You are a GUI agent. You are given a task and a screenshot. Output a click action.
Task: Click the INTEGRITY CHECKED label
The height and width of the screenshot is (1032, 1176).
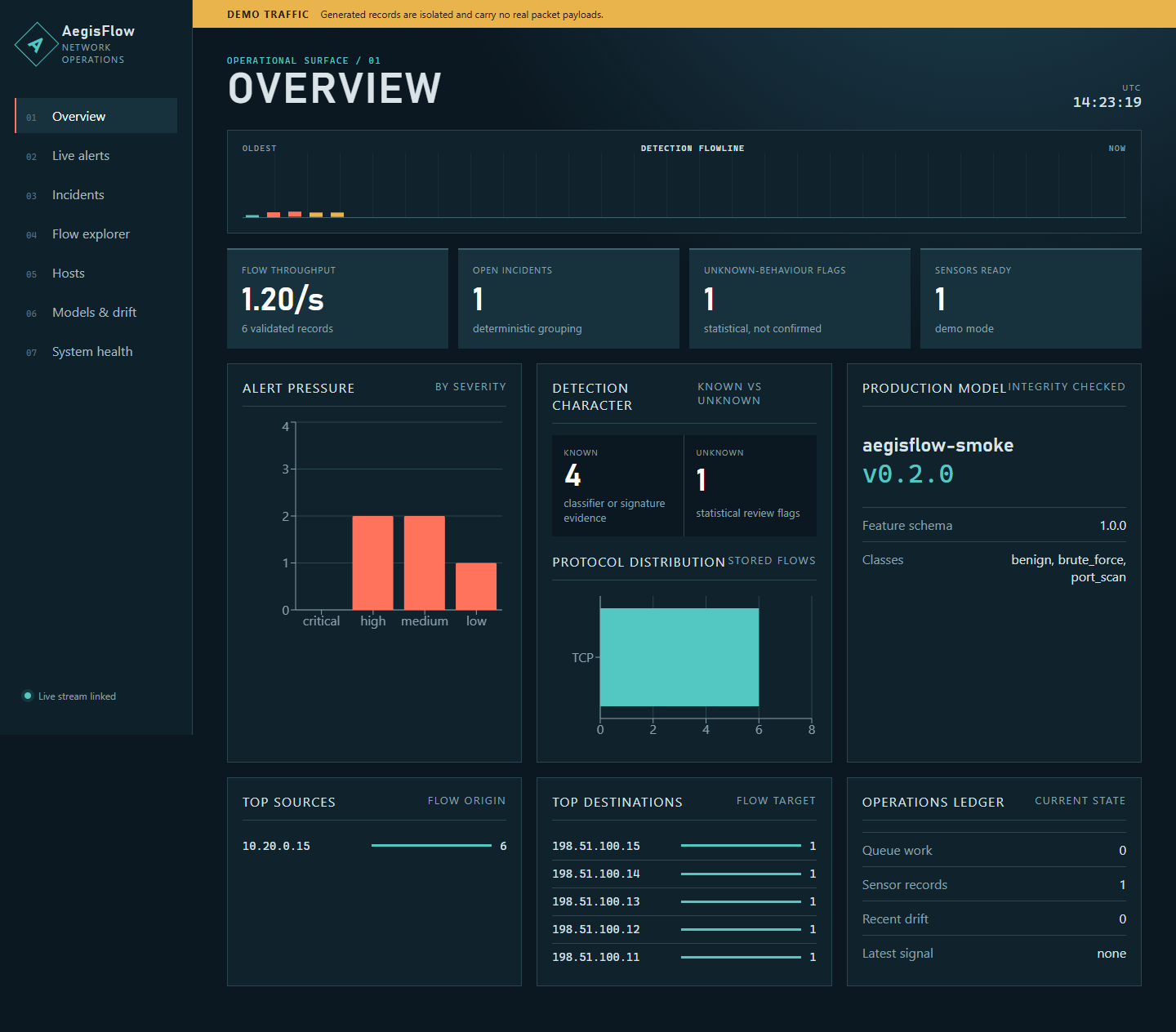coord(1067,387)
